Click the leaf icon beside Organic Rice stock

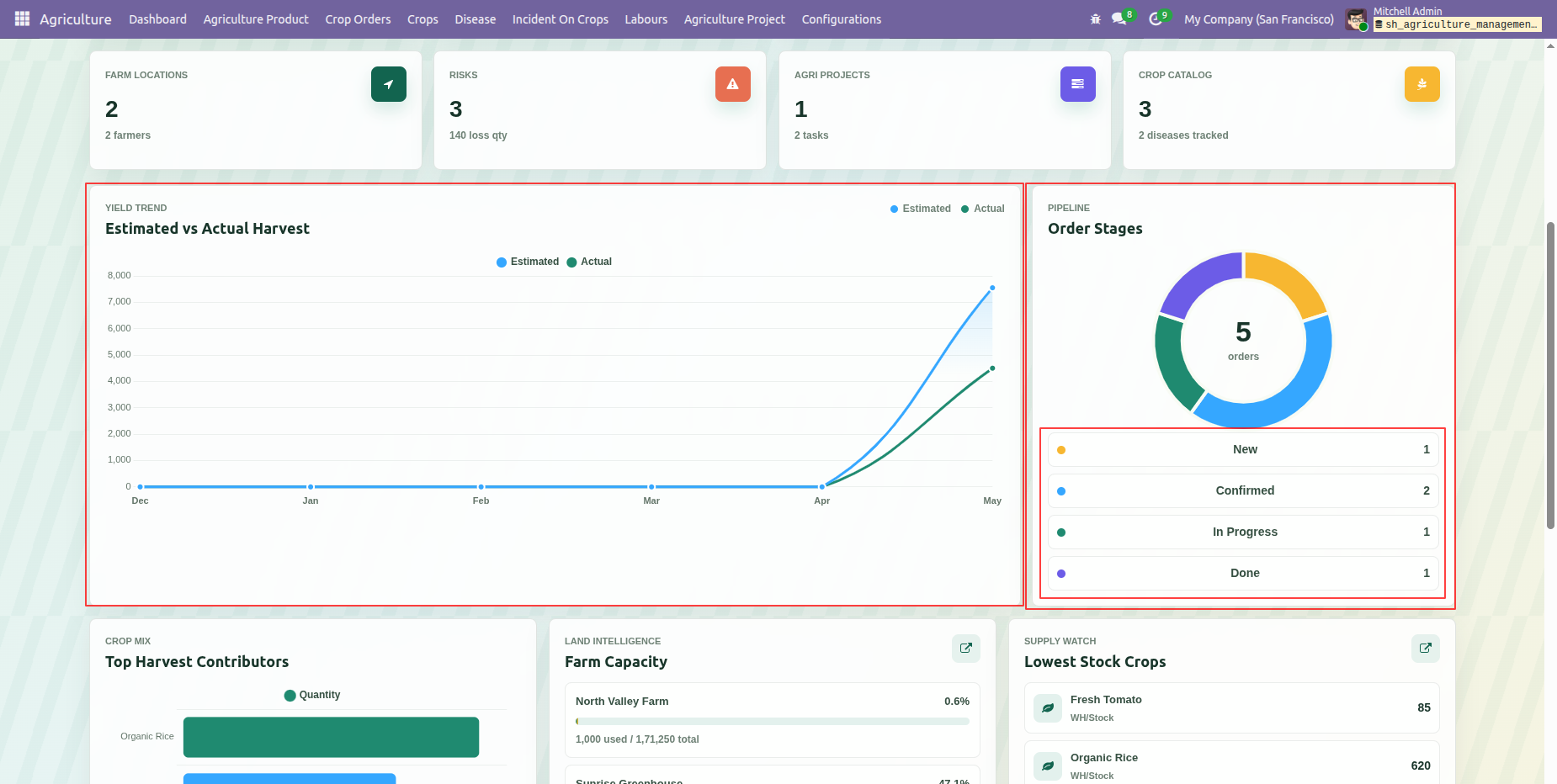tap(1048, 766)
